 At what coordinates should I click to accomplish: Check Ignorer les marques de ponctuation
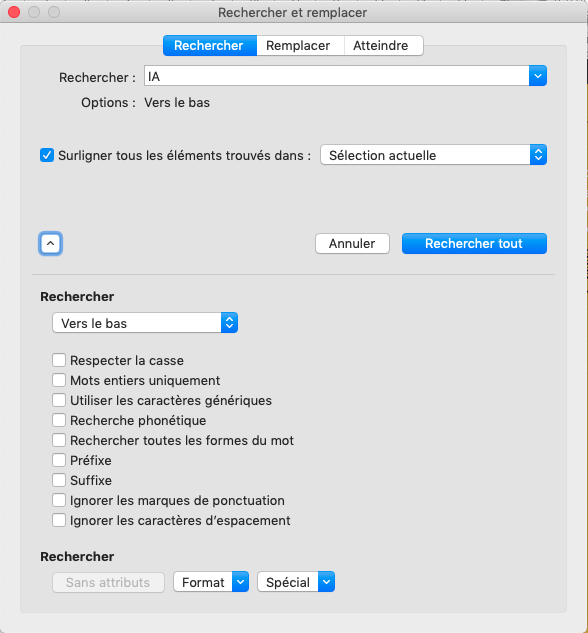coord(59,500)
